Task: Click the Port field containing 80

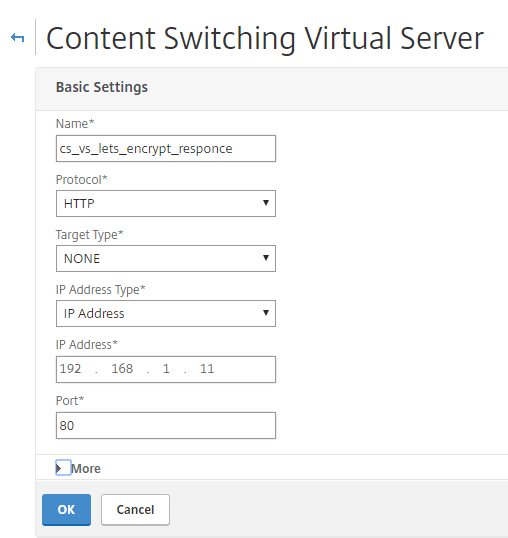Action: 166,425
